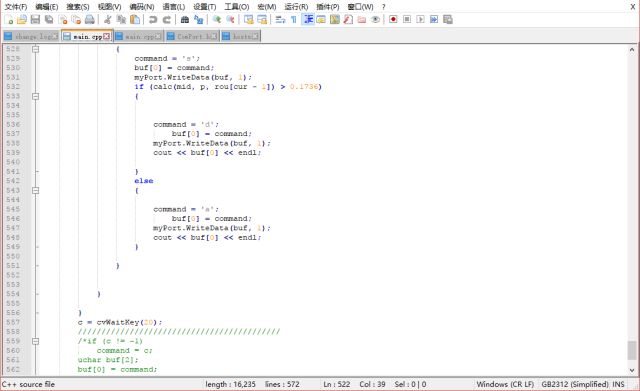This screenshot has height=391, width=640.
Task: Zoom in using the magnifier plus icon
Action: pyautogui.click(x=217, y=20)
